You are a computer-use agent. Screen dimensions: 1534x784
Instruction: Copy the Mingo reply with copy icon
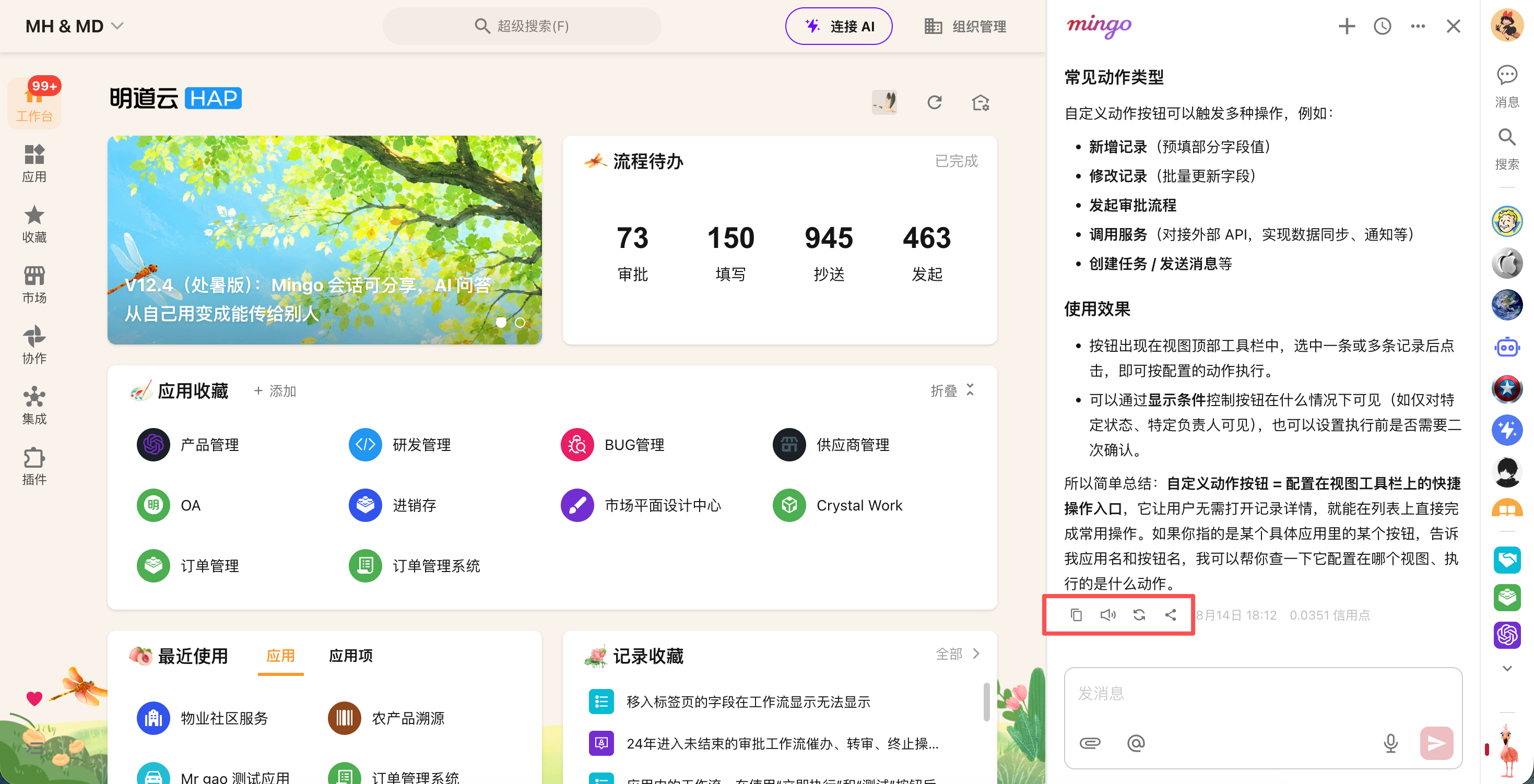pos(1076,614)
